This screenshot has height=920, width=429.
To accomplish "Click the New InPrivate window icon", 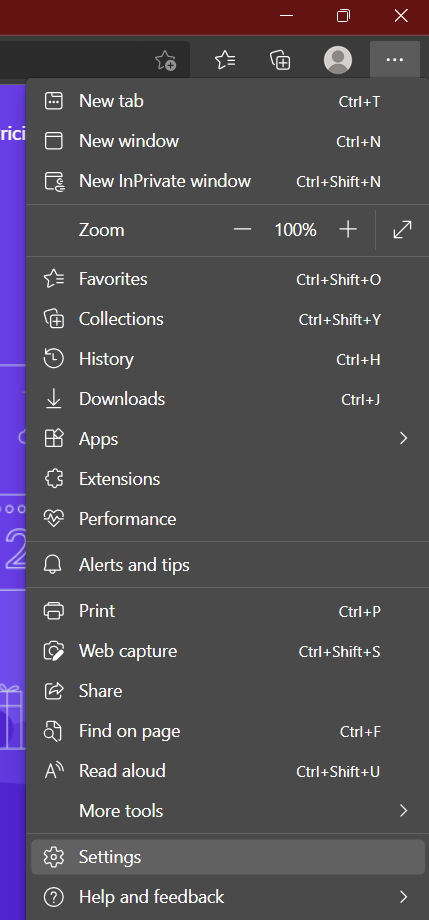I will tap(54, 181).
